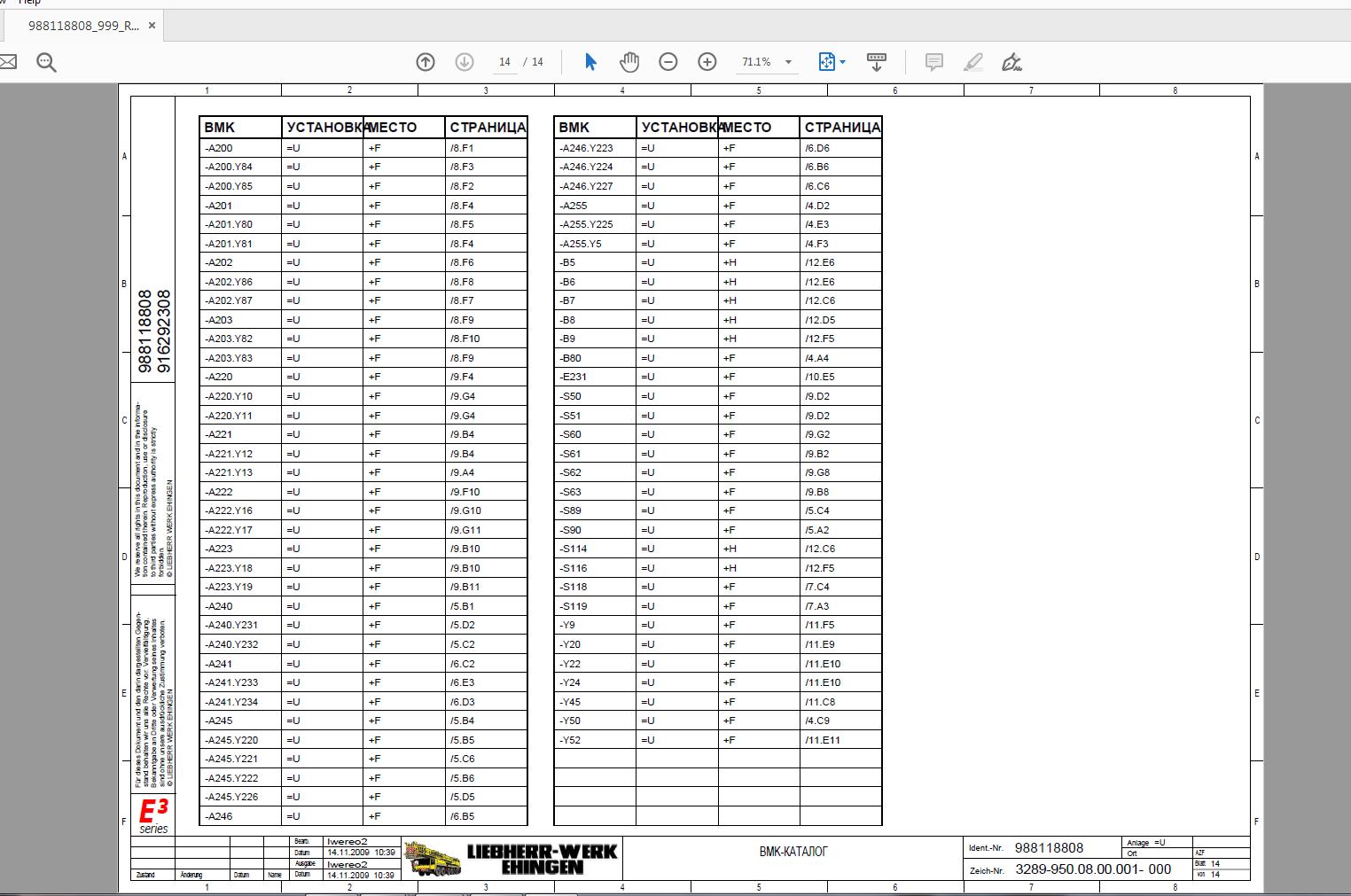Viewport: 1351px width, 896px height.
Task: Click the left table BMK column header
Action: click(x=220, y=128)
